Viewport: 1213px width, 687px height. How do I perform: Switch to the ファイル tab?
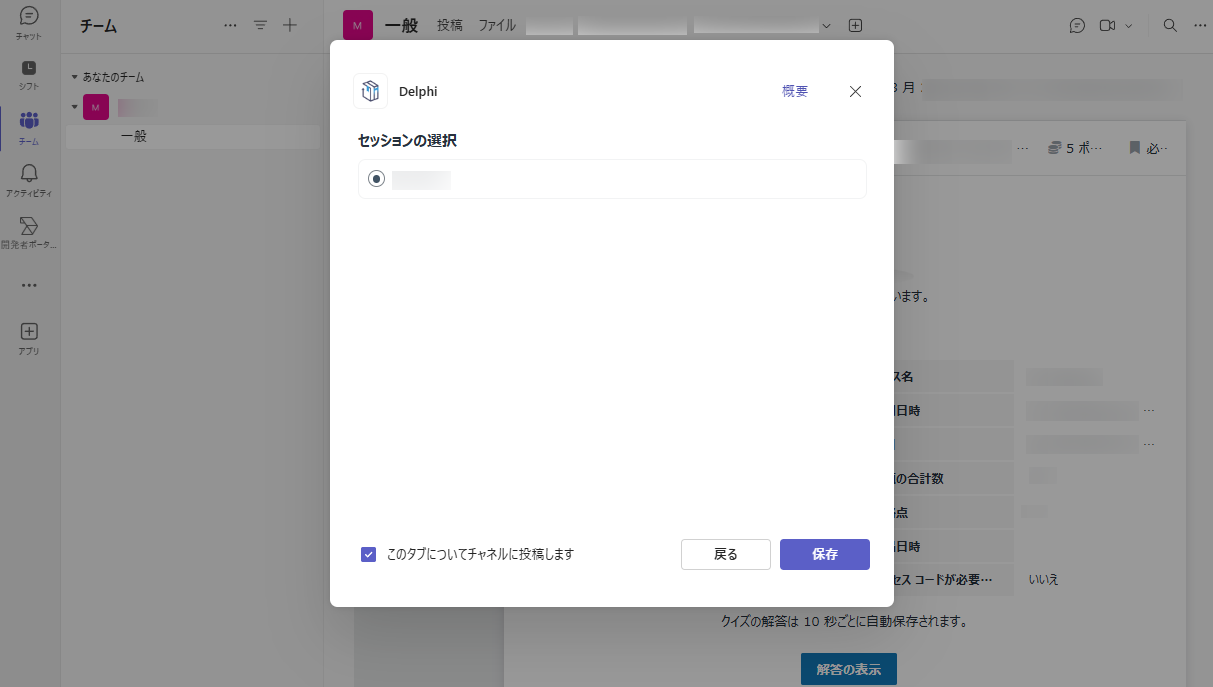point(497,26)
